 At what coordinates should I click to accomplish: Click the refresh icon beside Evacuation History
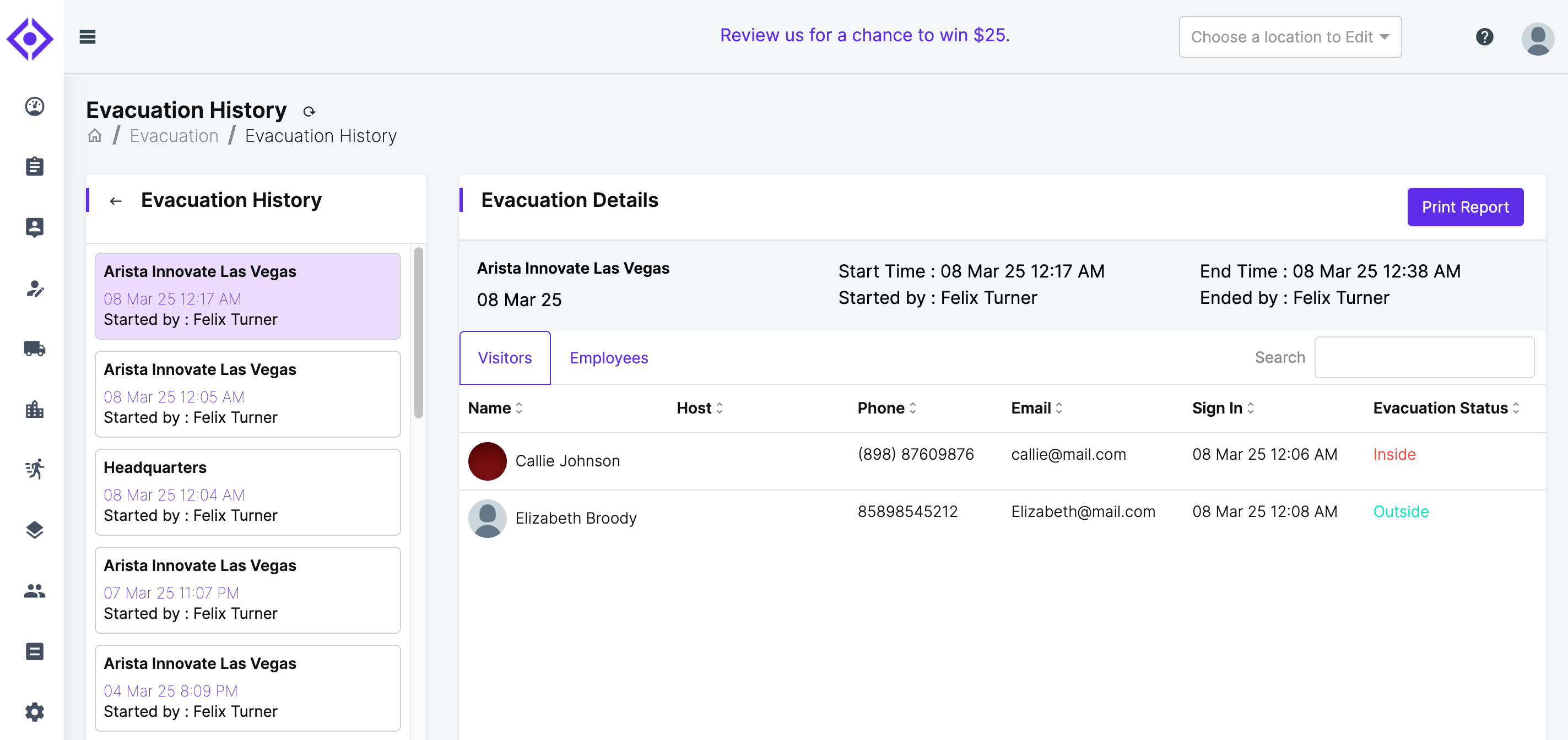click(x=309, y=111)
